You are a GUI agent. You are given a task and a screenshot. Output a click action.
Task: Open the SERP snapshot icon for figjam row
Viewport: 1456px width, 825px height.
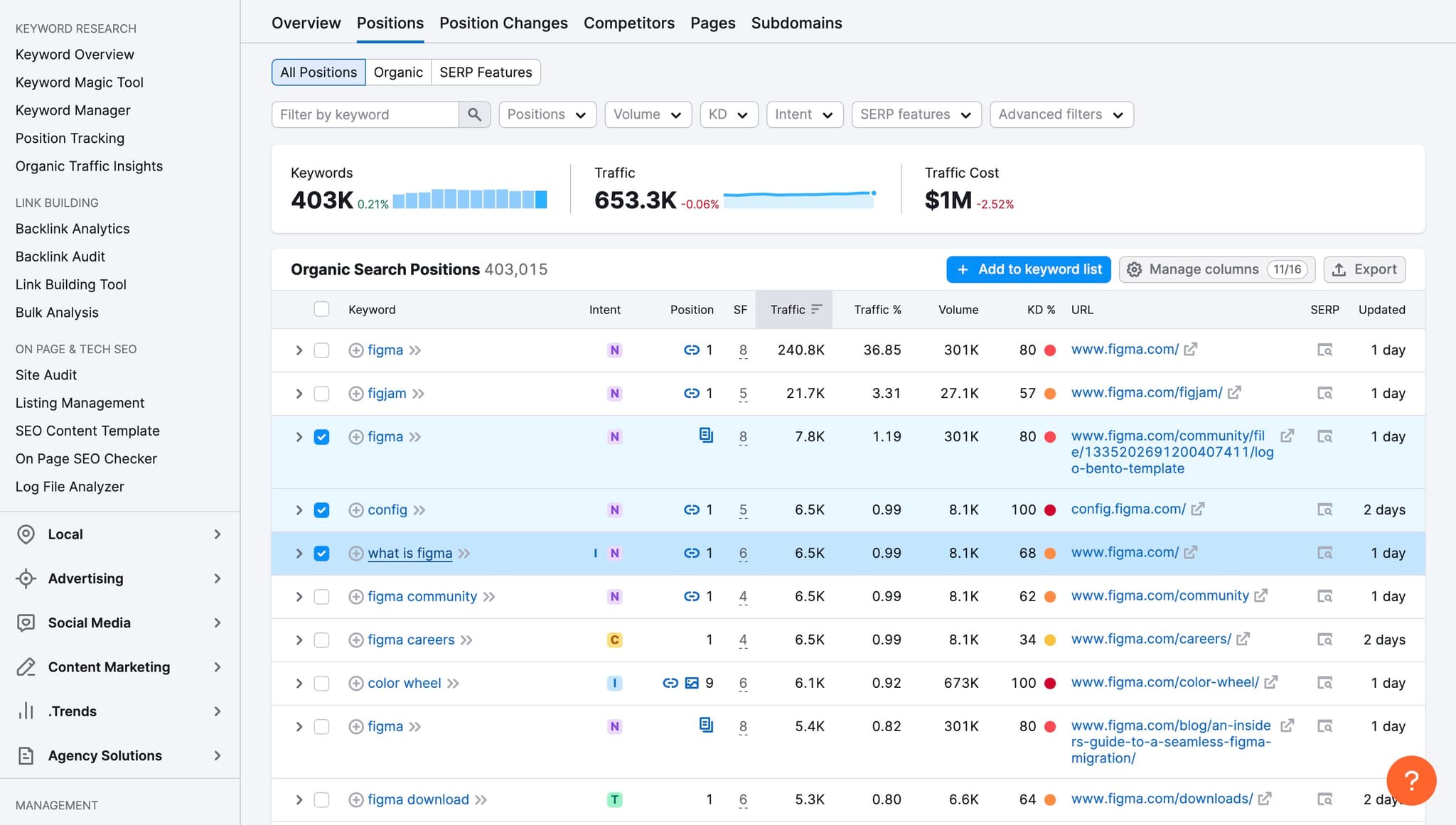(1324, 393)
